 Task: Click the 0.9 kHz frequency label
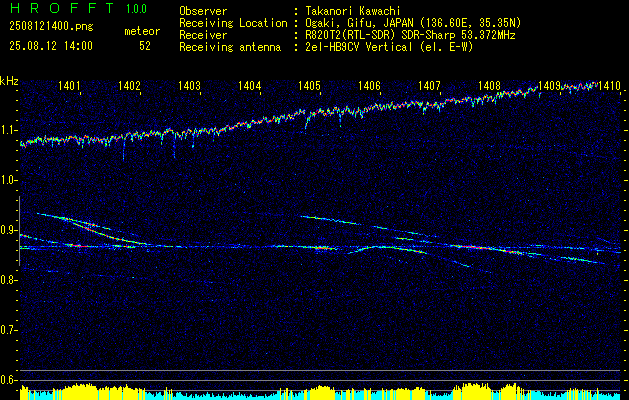click(x=8, y=230)
